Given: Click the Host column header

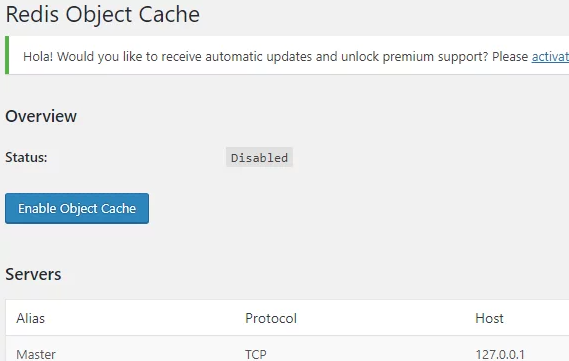Looking at the screenshot, I should pos(489,318).
